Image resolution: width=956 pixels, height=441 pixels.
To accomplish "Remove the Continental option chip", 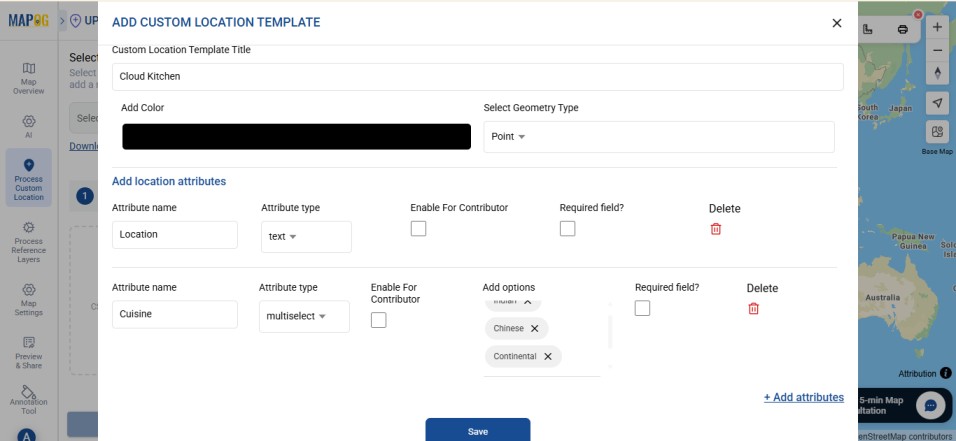I will [x=548, y=356].
